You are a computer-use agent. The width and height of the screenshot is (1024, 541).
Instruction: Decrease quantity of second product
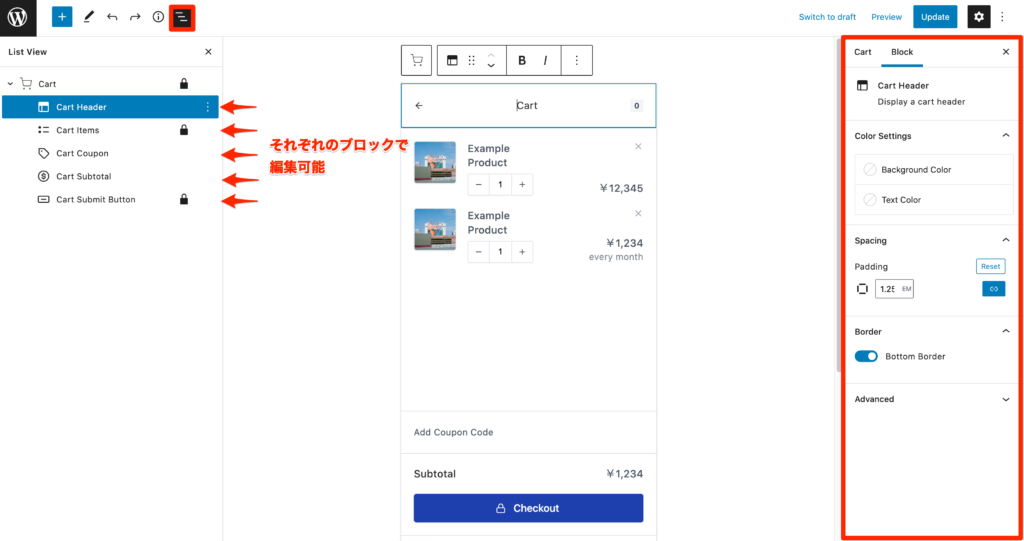point(479,252)
